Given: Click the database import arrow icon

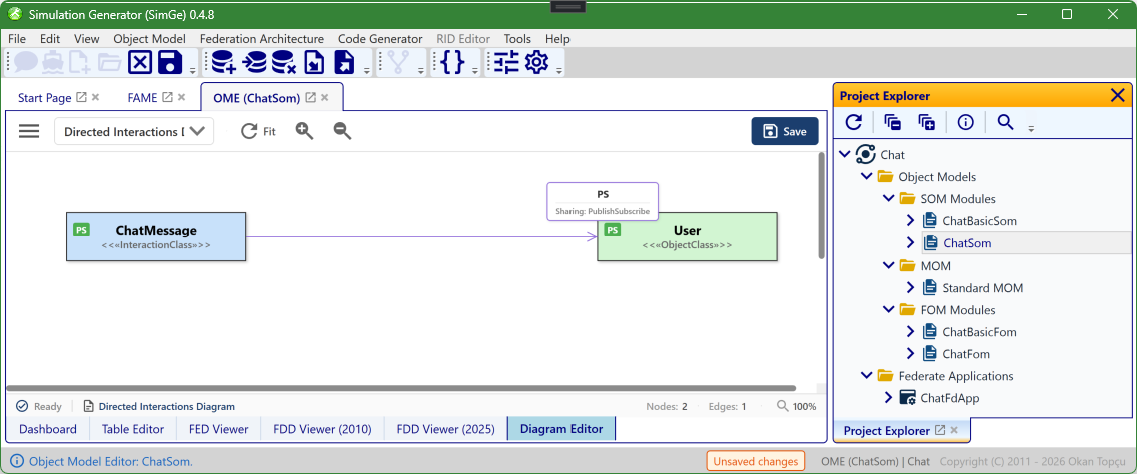Looking at the screenshot, I should 254,62.
